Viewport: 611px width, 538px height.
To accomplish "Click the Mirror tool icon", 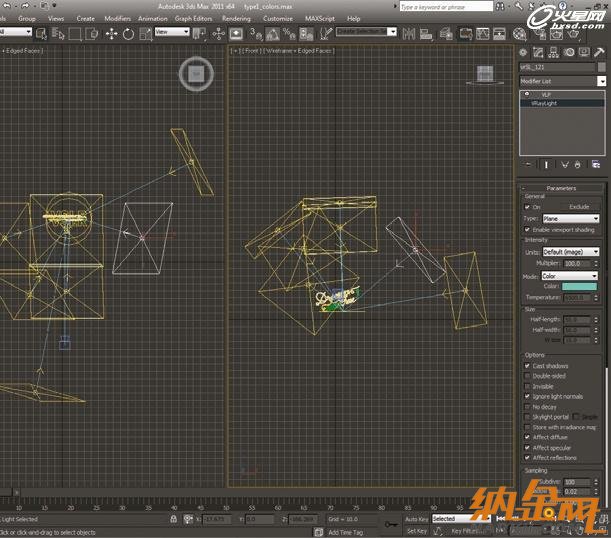I will pos(408,34).
